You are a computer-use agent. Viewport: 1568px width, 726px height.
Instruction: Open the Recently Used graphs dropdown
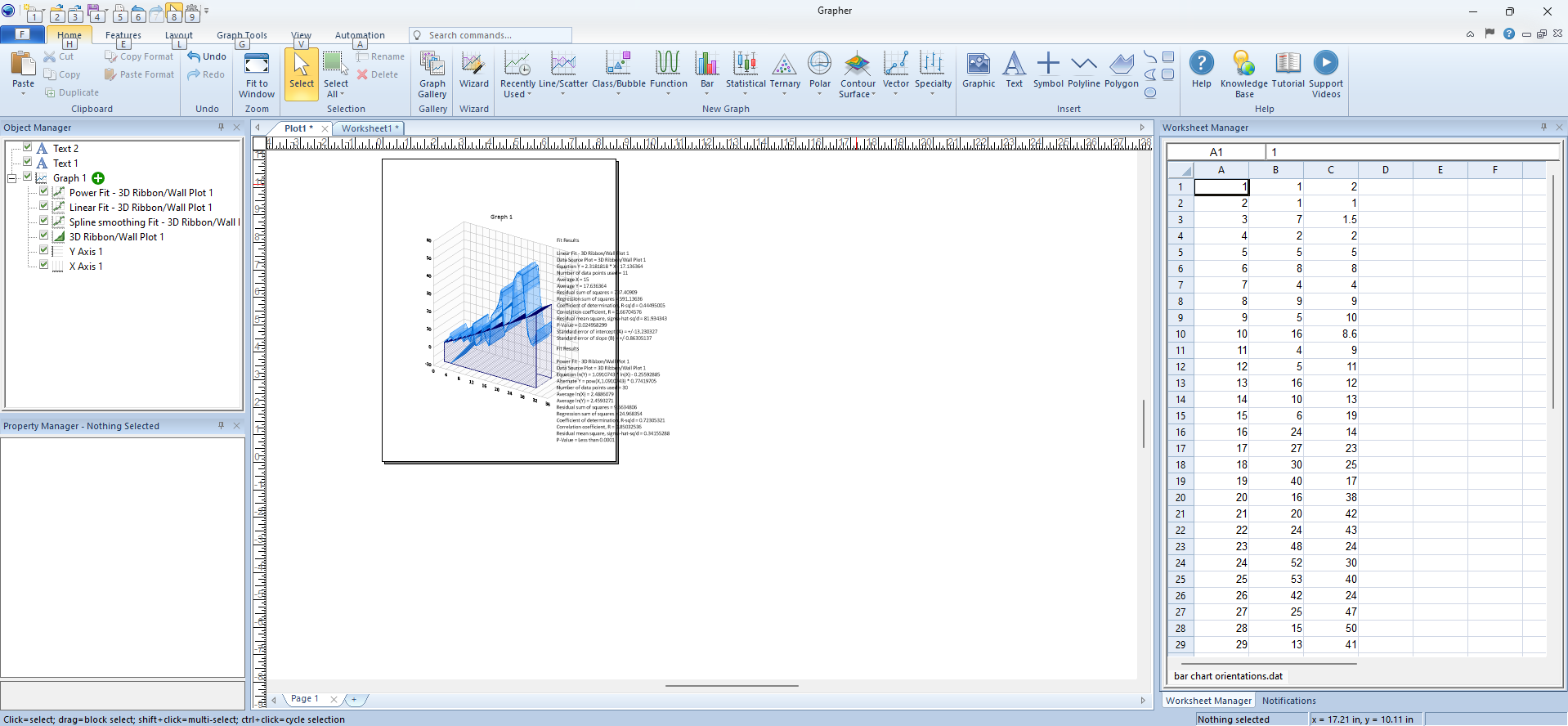(x=517, y=74)
